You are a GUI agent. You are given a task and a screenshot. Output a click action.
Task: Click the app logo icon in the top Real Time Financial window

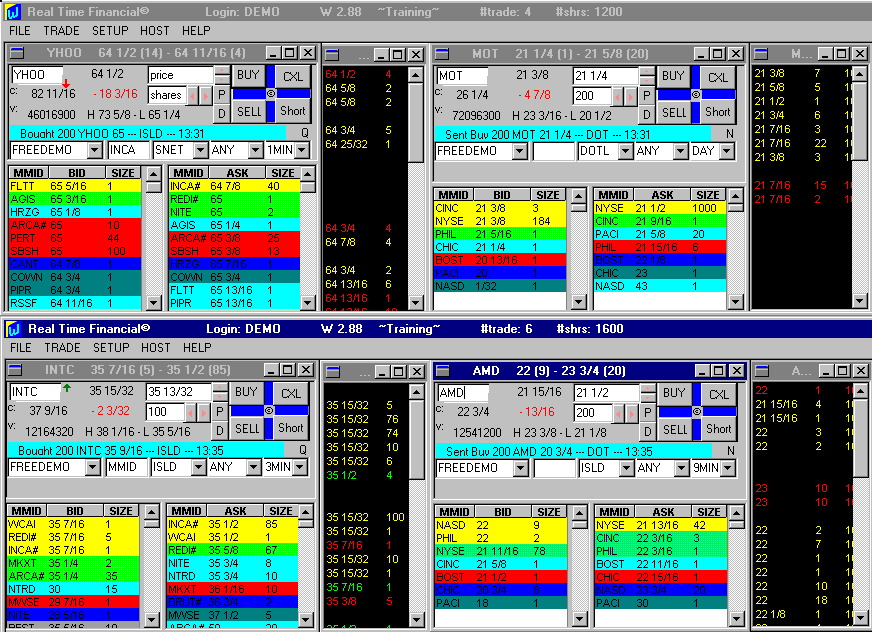tap(12, 11)
